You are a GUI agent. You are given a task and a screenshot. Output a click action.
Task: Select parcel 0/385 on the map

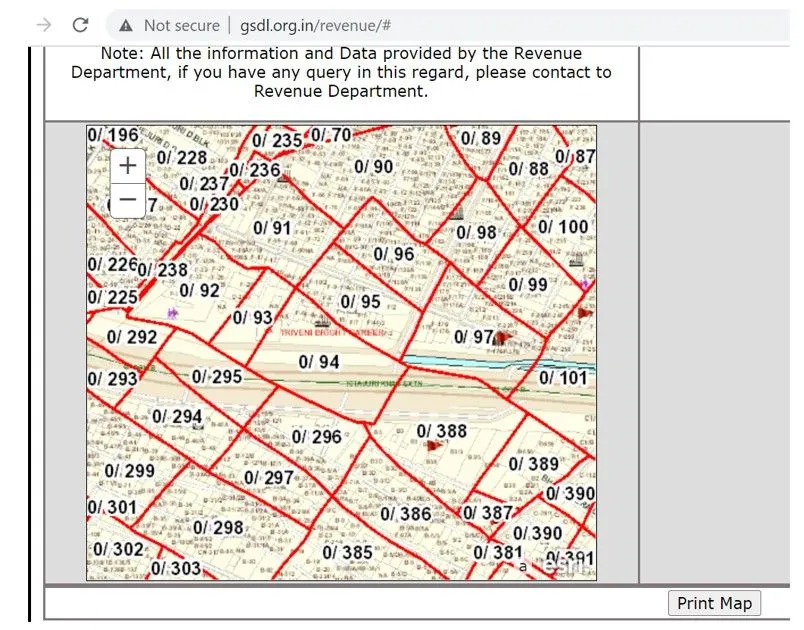tap(347, 552)
